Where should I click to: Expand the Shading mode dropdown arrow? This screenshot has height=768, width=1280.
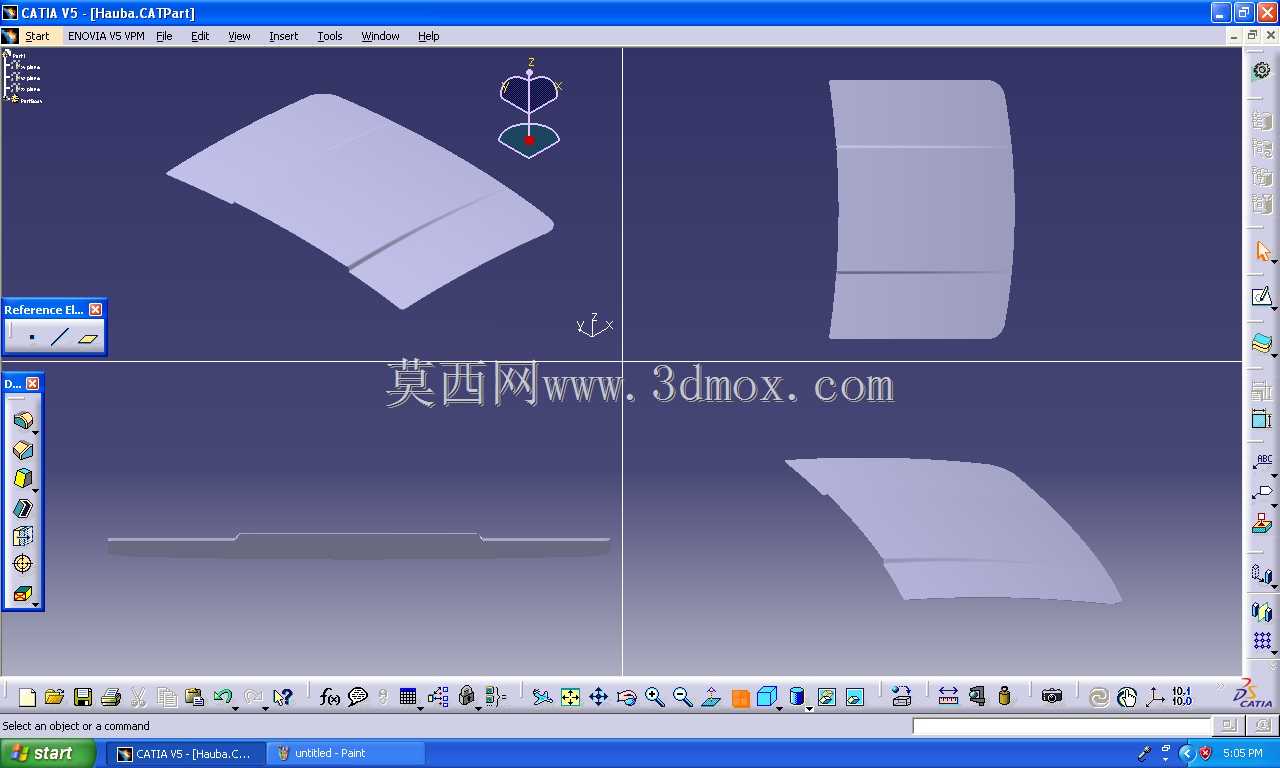(808, 707)
